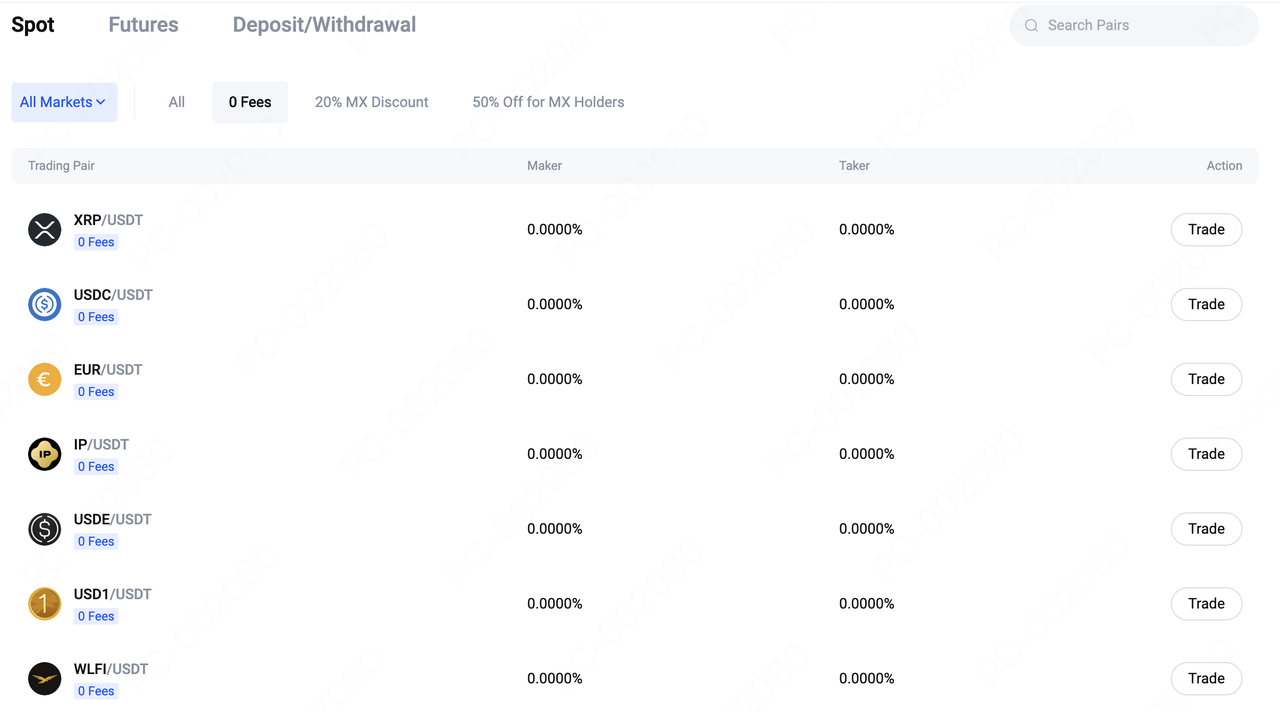Select 50% Off for MX Holders filter
The width and height of the screenshot is (1280, 713).
click(548, 102)
